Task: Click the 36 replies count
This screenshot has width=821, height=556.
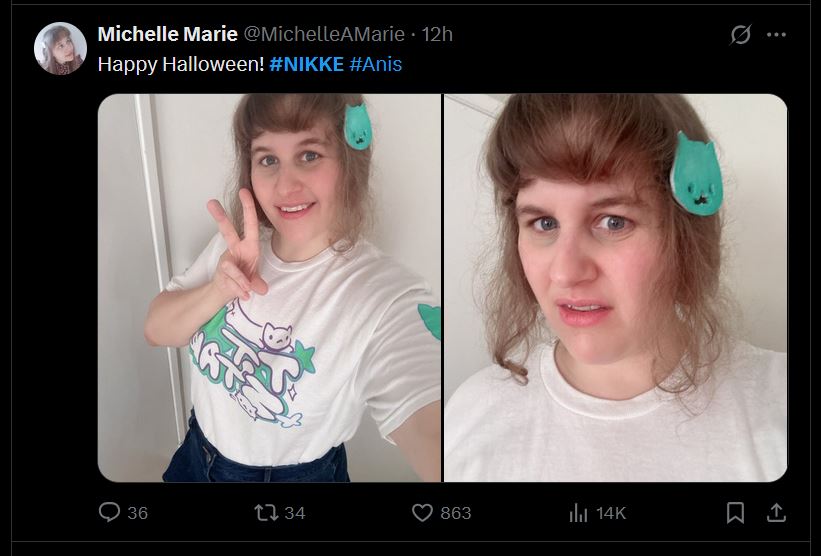Action: pyautogui.click(x=138, y=513)
